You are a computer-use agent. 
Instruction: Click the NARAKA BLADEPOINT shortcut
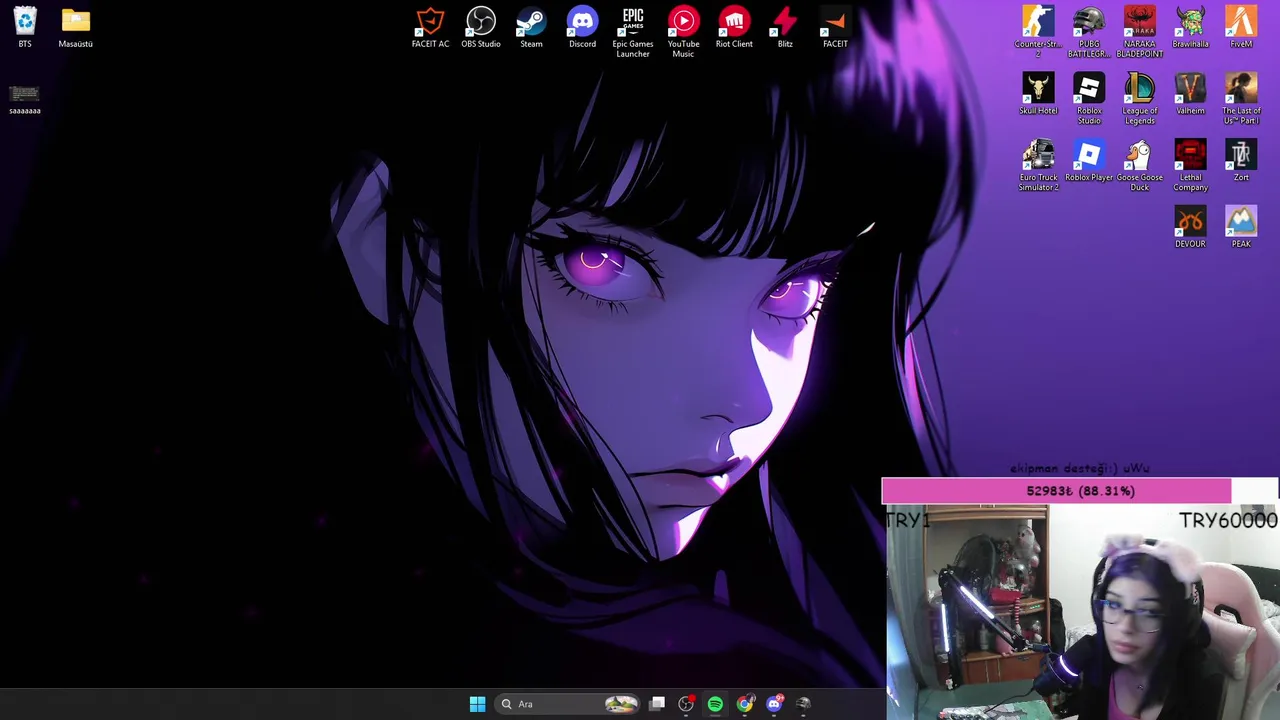point(1140,32)
